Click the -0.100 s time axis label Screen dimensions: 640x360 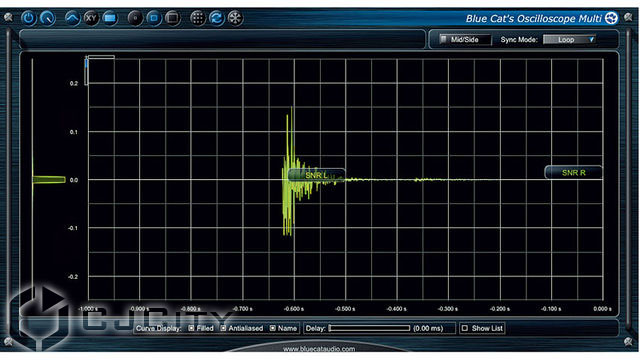(551, 309)
